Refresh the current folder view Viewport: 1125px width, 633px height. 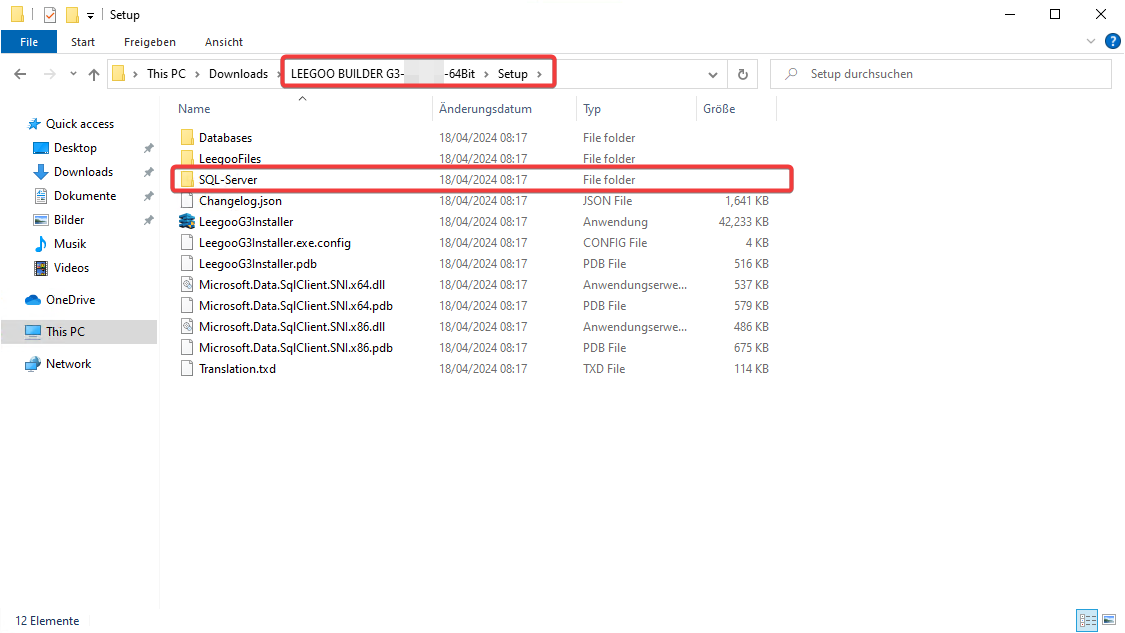tap(743, 74)
